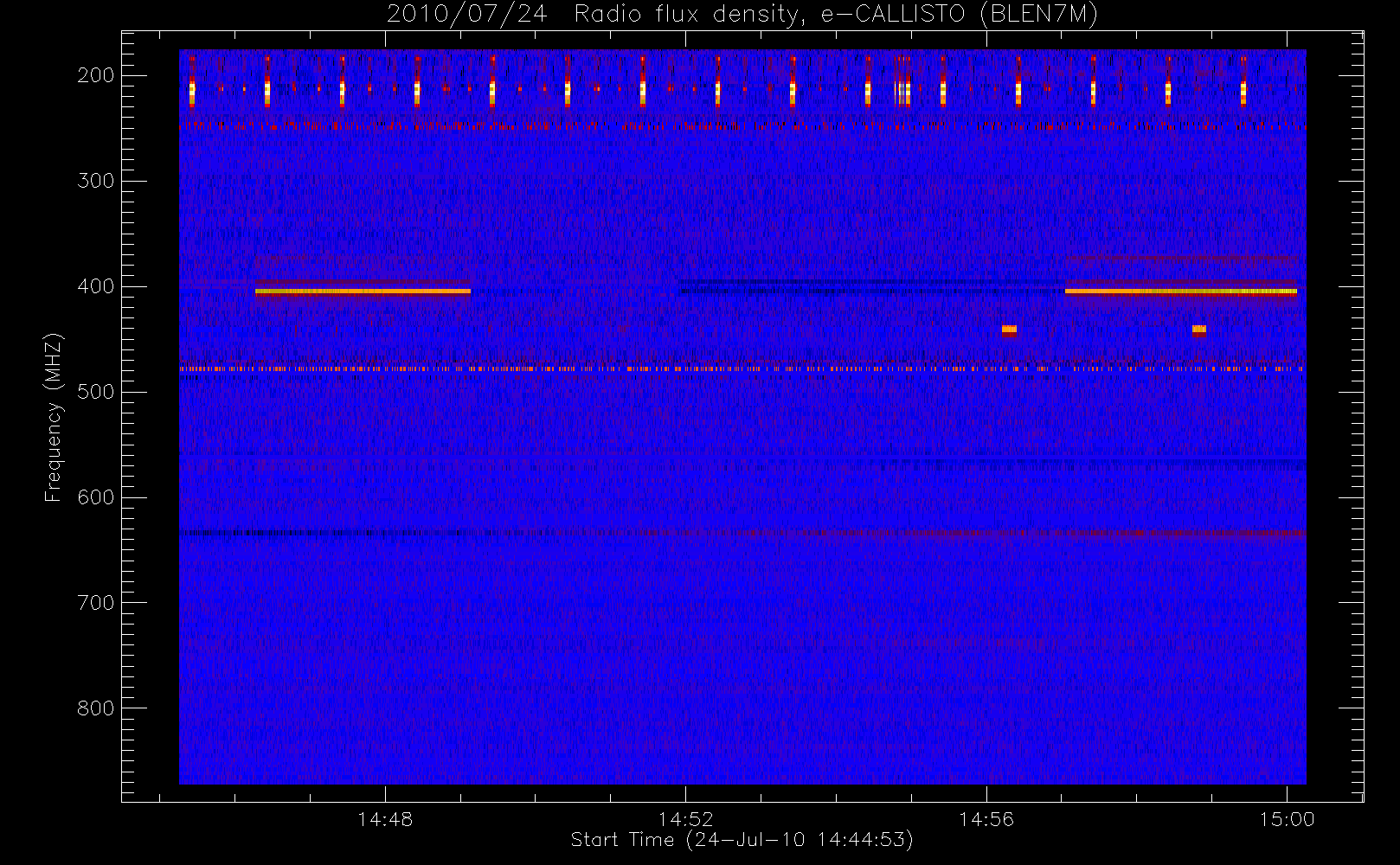This screenshot has height=865, width=1400.
Task: Click the small orange burst near 14:56 at 440 MHz
Action: [1009, 330]
